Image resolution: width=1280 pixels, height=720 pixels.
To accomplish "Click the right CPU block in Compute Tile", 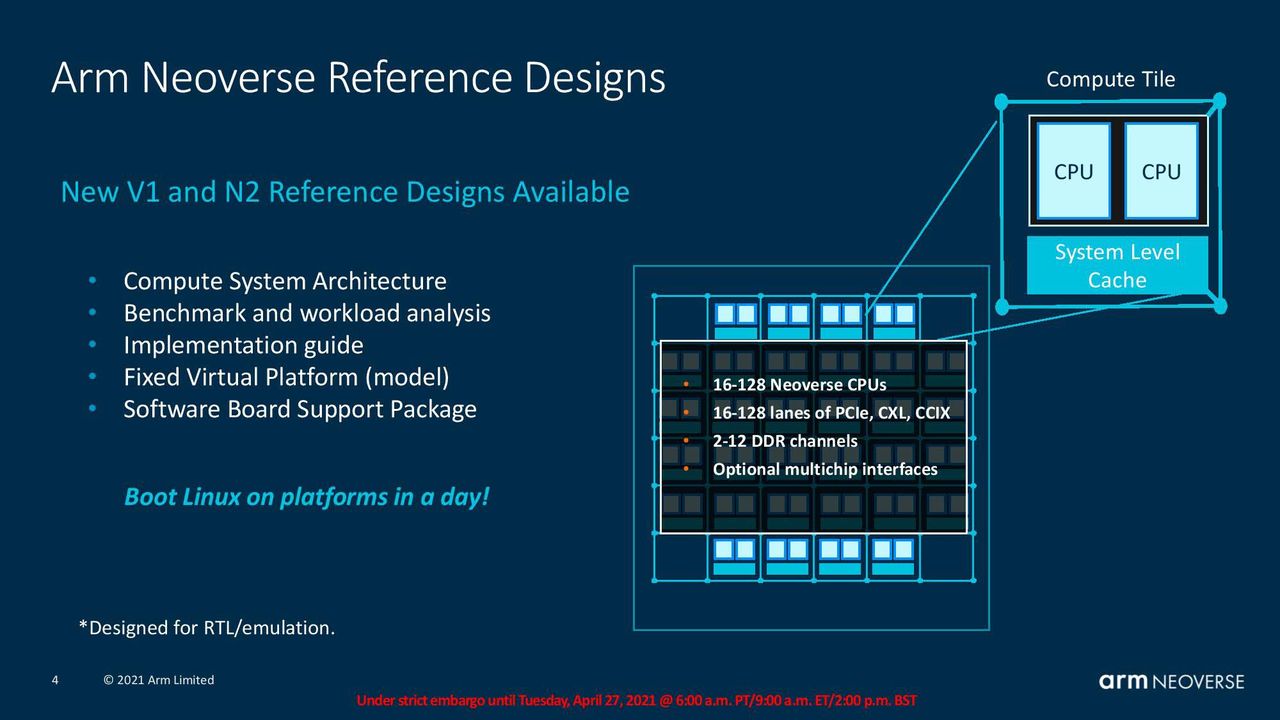I will coord(1161,171).
